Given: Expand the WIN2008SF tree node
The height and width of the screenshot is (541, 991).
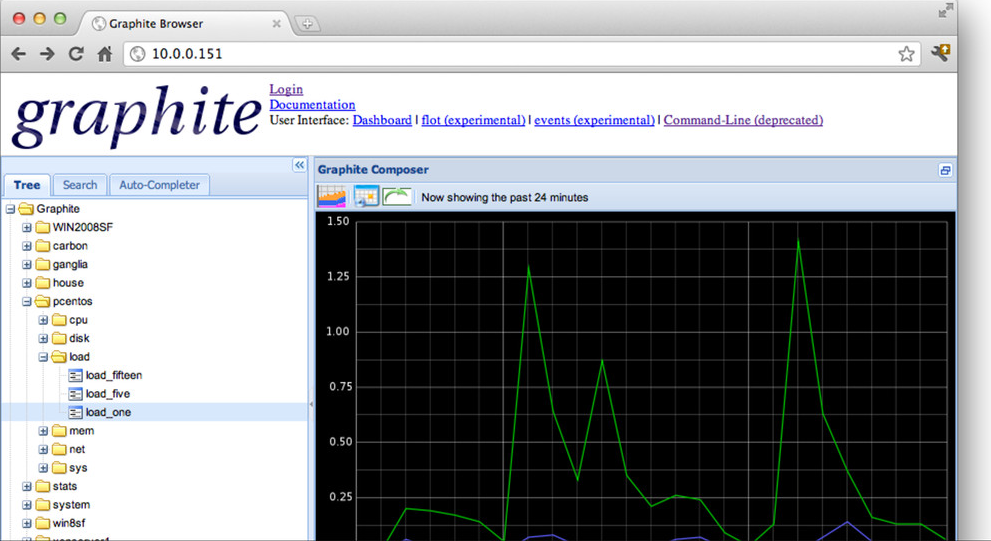Looking at the screenshot, I should coord(27,228).
